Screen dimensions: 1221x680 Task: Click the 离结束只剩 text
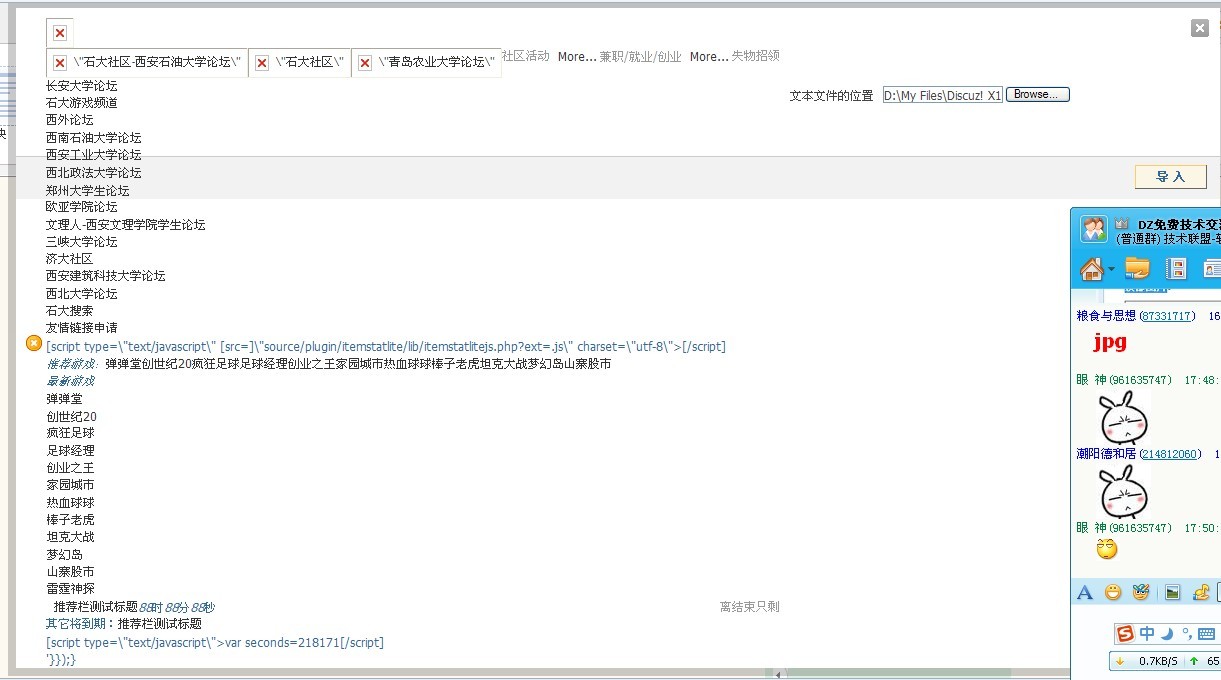pyautogui.click(x=749, y=607)
